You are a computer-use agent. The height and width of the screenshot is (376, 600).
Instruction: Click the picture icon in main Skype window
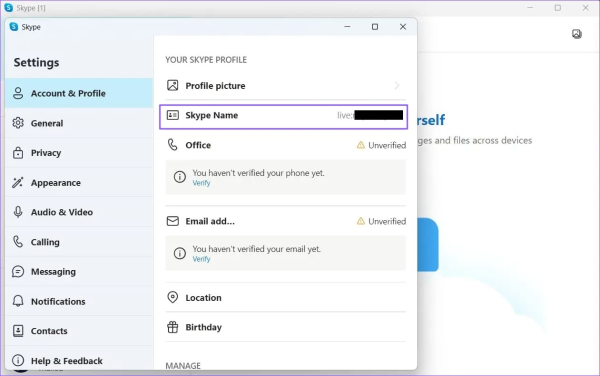[x=577, y=34]
